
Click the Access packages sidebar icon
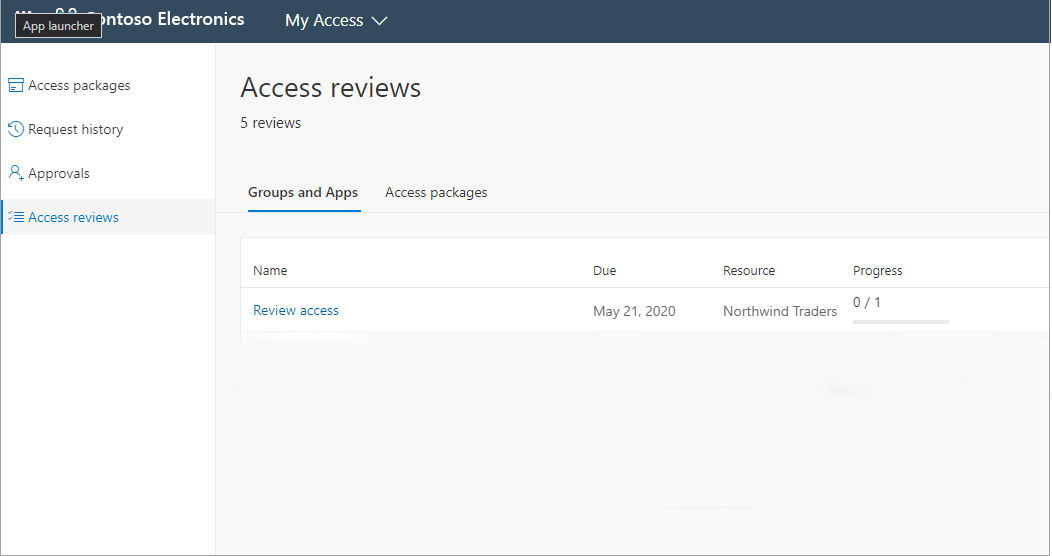[x=15, y=85]
